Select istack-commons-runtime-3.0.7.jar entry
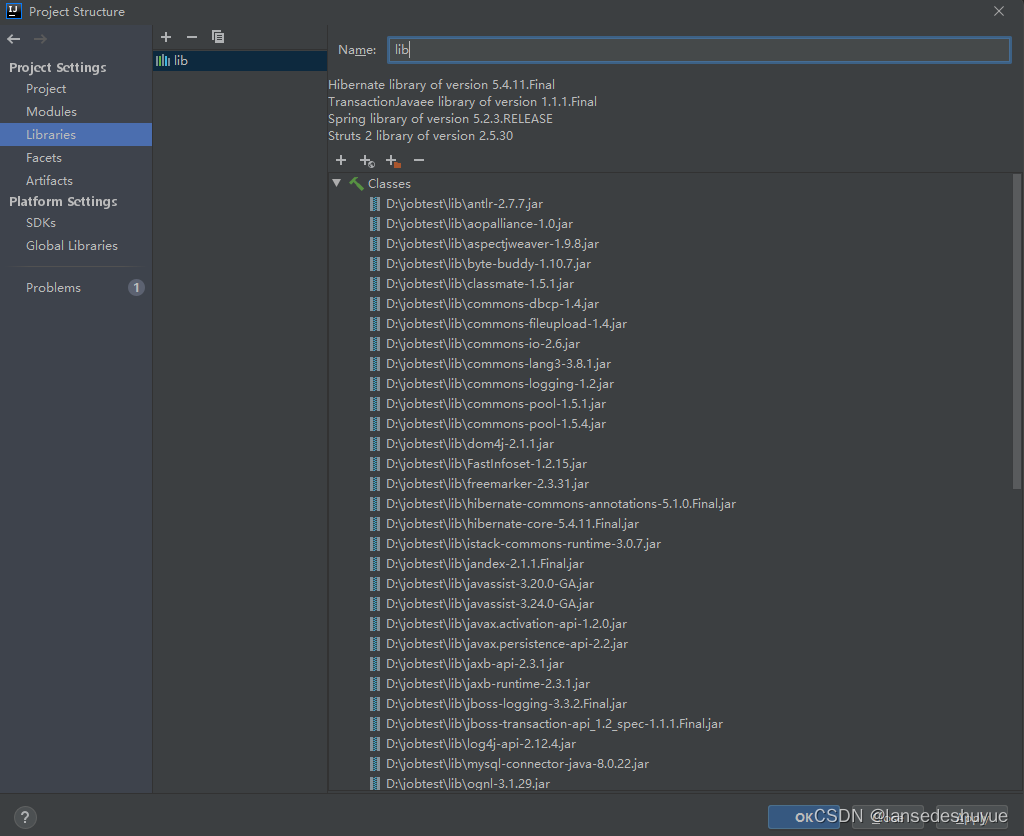The width and height of the screenshot is (1024, 836). pyautogui.click(x=523, y=544)
